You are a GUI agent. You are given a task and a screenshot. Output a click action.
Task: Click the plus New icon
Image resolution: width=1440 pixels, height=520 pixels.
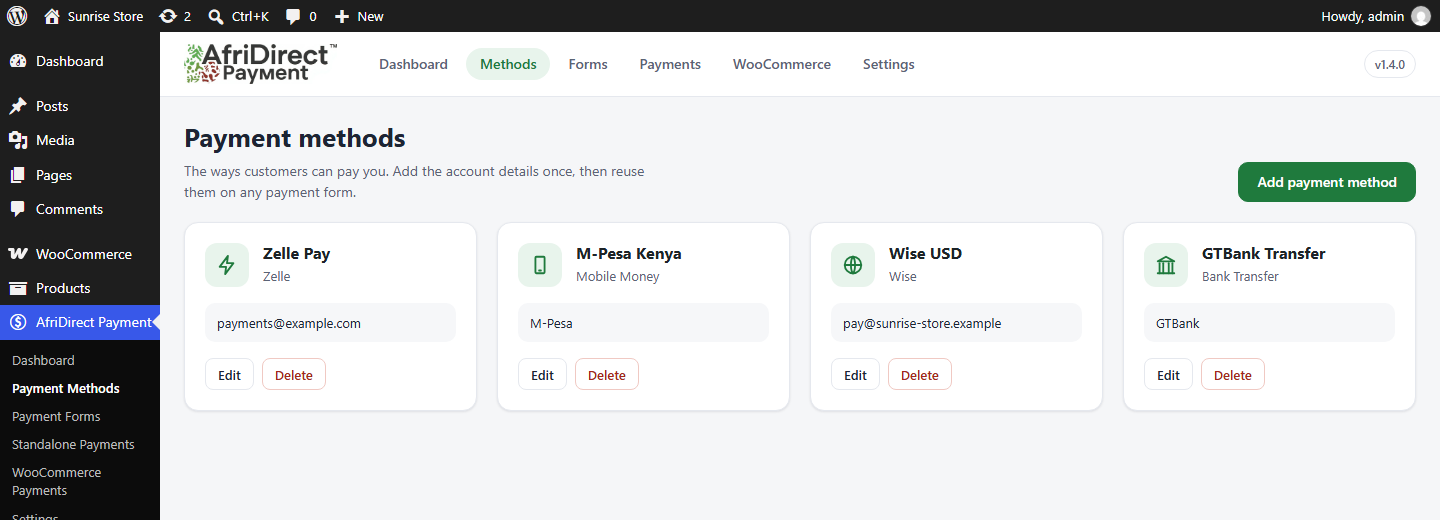342,16
